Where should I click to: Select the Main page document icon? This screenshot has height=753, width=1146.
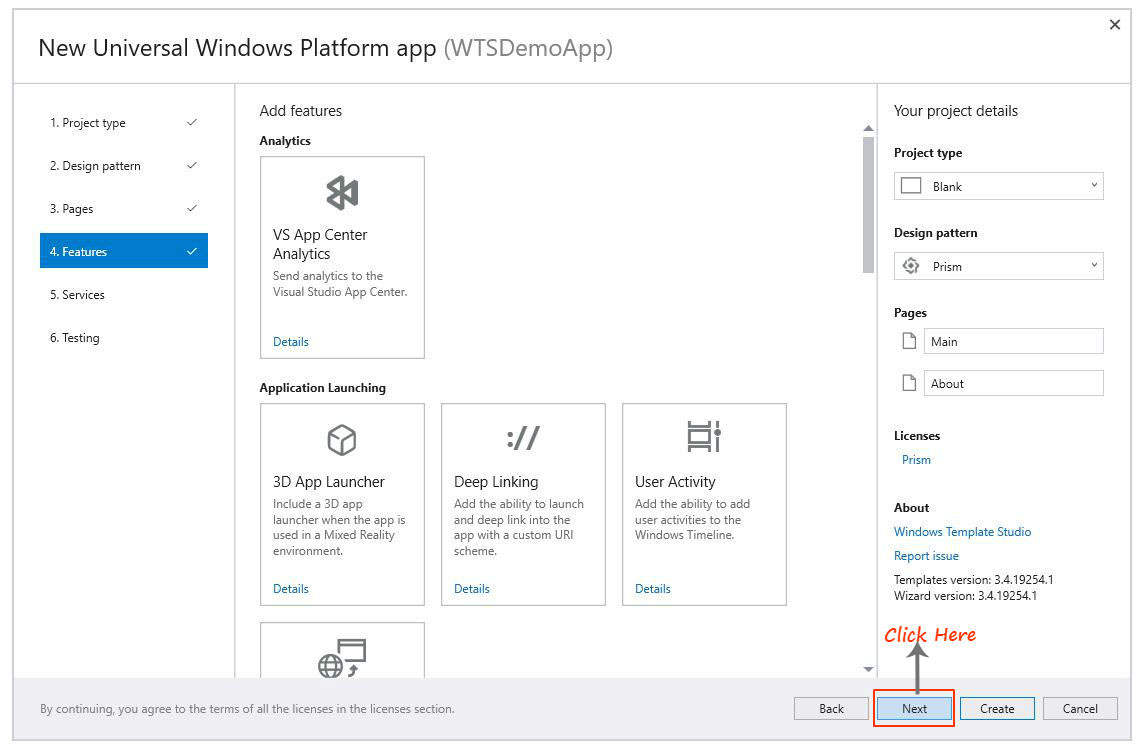point(908,341)
